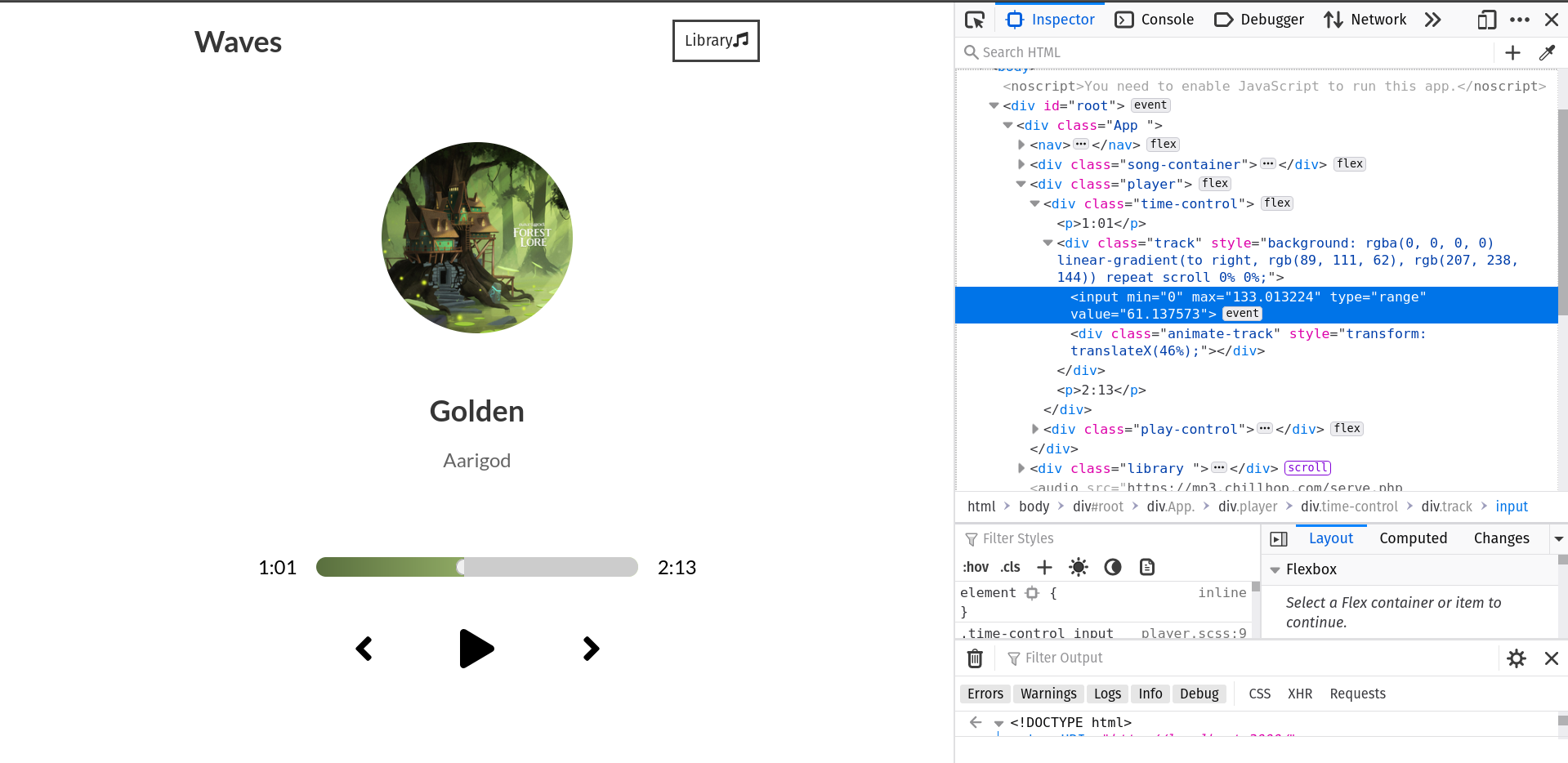Viewport: 1568px width, 763px height.
Task: Activate the element picker tool
Action: (x=975, y=20)
